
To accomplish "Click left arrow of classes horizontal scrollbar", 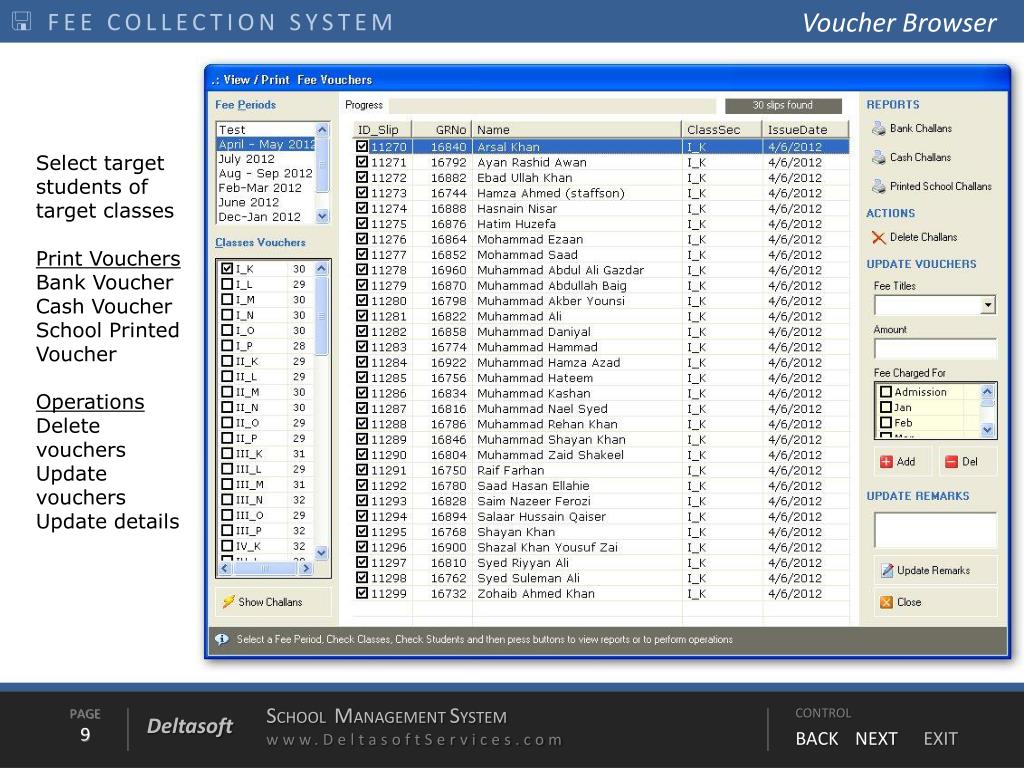I will click(x=225, y=569).
